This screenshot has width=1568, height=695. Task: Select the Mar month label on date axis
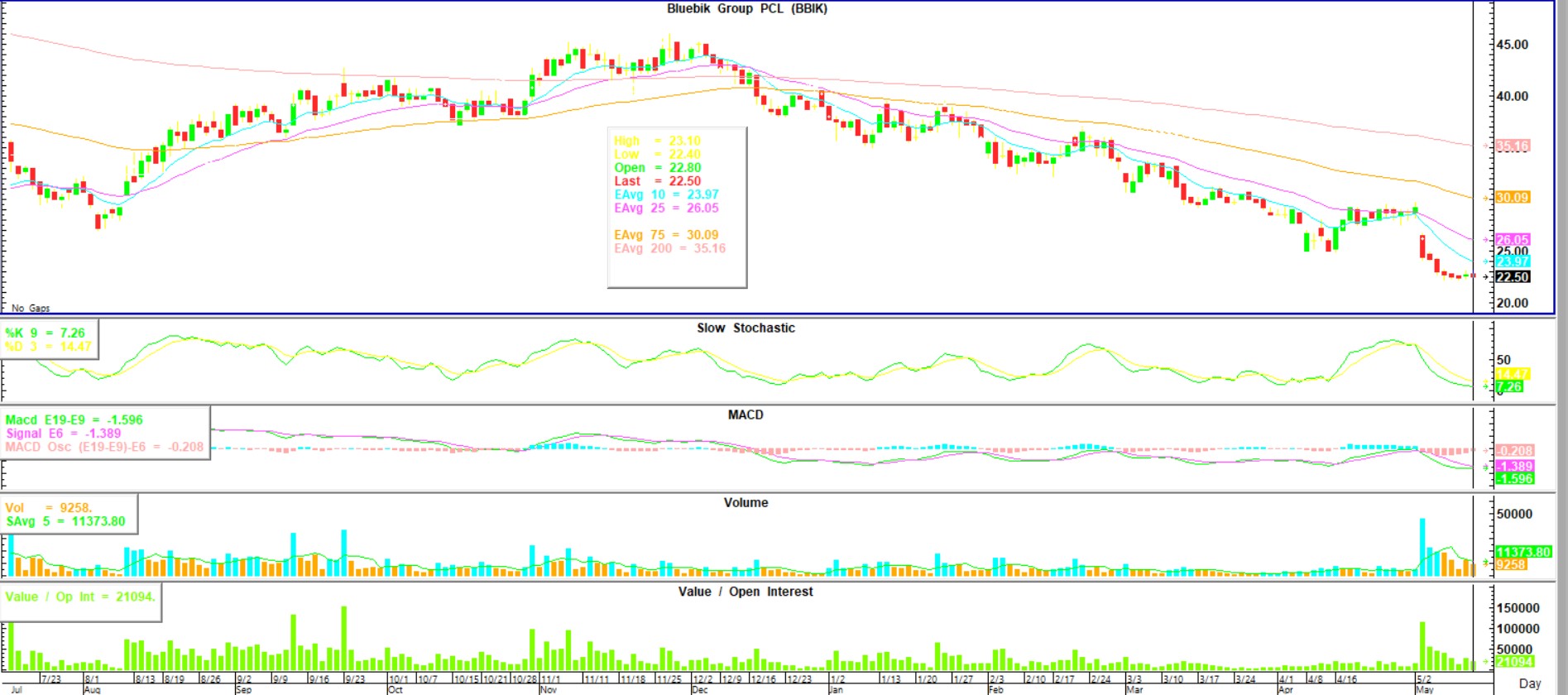1134,690
